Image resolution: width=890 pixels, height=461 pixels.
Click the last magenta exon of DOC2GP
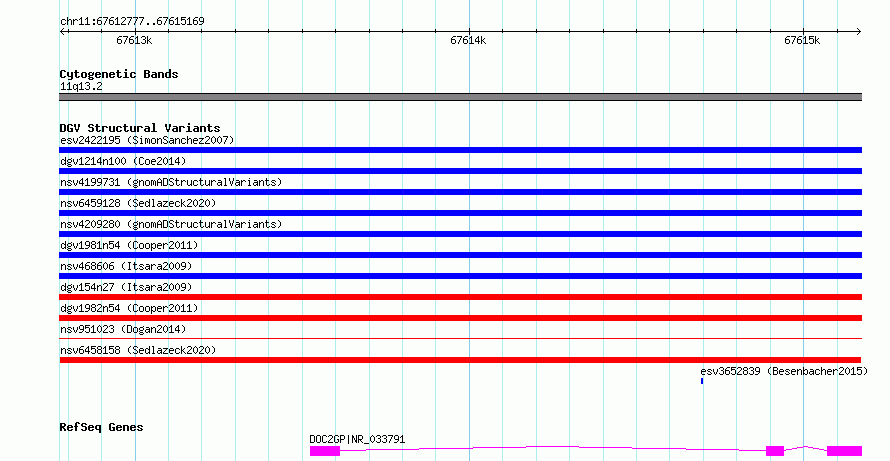845,451
